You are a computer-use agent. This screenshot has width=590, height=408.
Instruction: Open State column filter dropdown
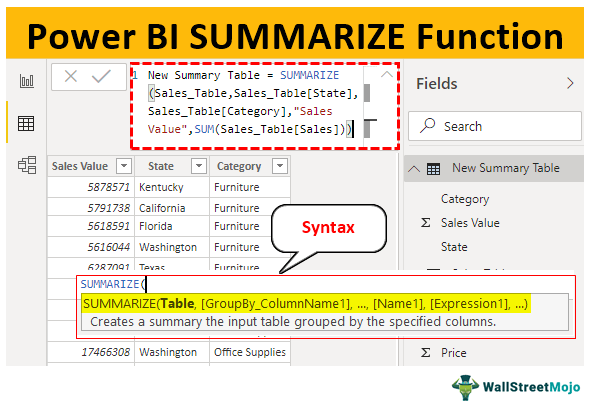[x=199, y=166]
